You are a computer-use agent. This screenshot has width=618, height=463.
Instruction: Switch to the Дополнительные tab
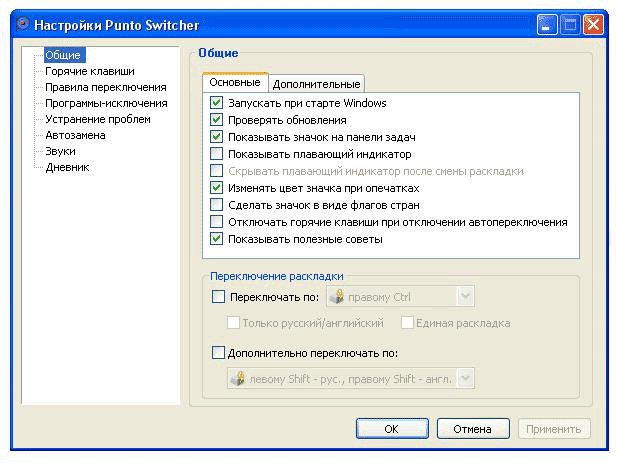(x=316, y=84)
